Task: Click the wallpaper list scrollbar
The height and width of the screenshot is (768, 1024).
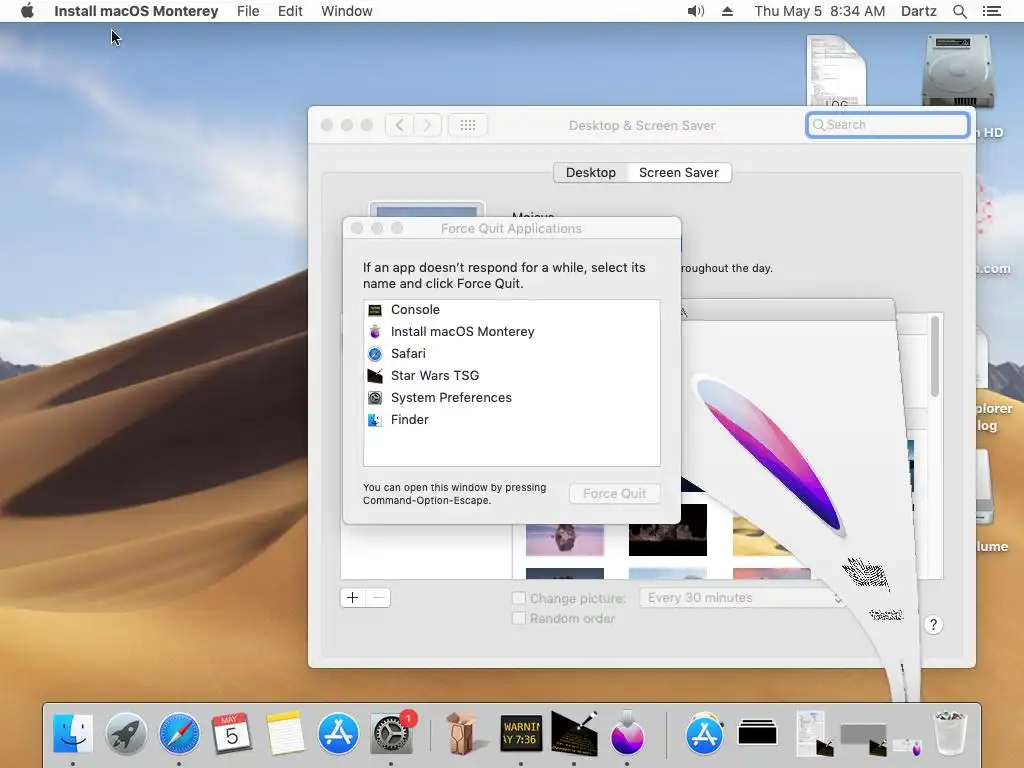Action: [x=935, y=357]
